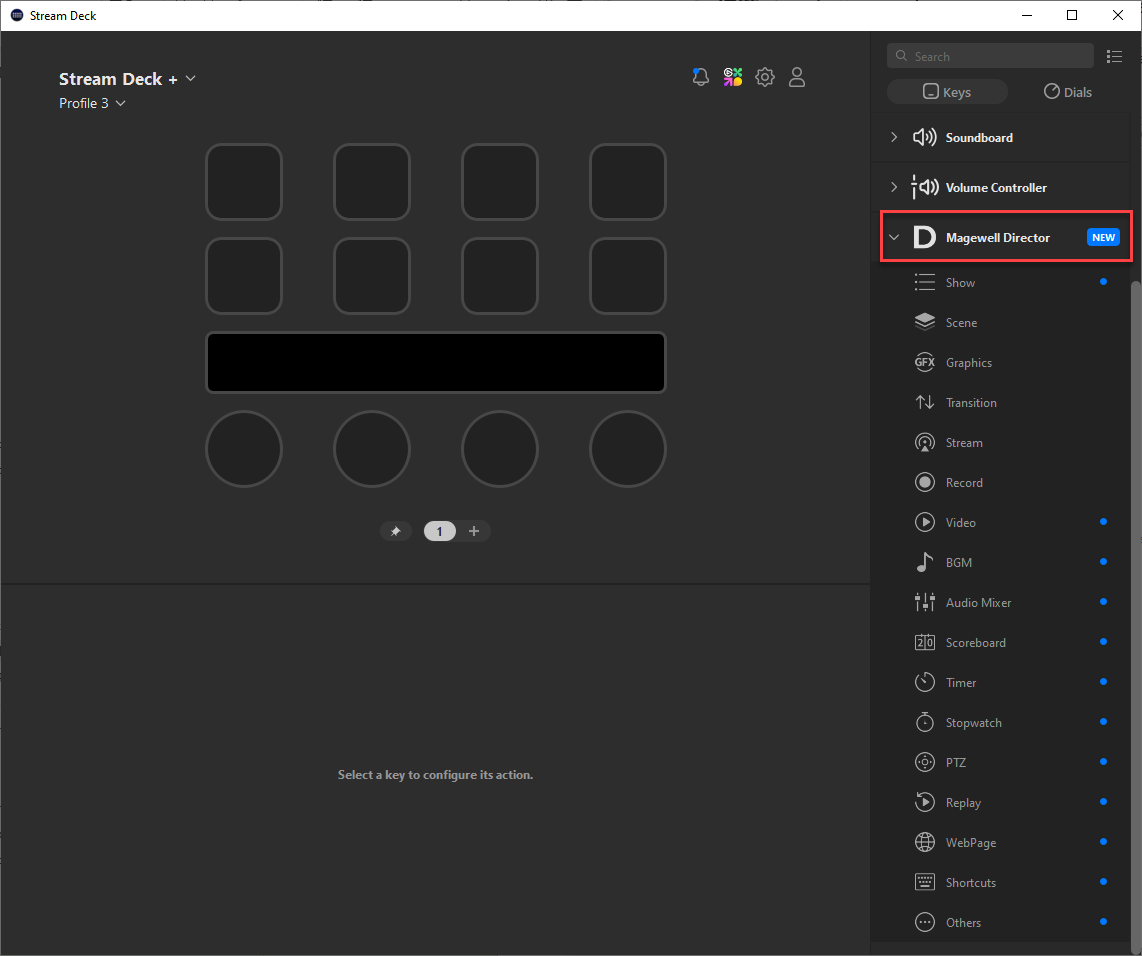Click the WebPage text label
The width and height of the screenshot is (1142, 956).
coord(971,842)
